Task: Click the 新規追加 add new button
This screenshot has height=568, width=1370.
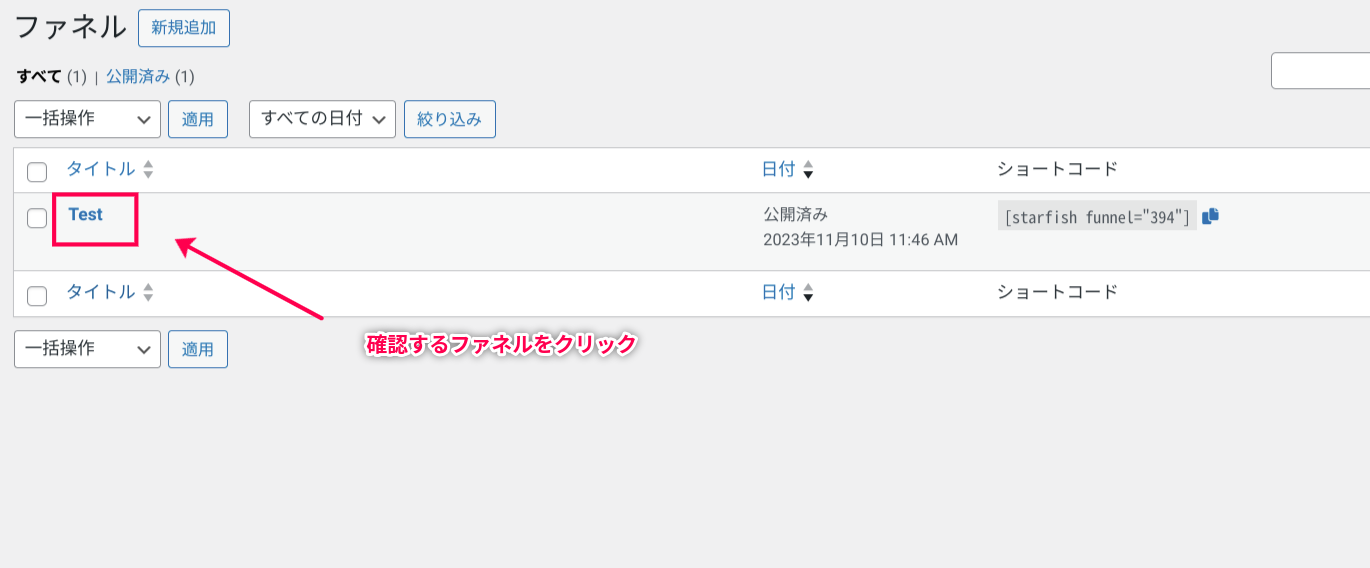Action: pos(184,28)
